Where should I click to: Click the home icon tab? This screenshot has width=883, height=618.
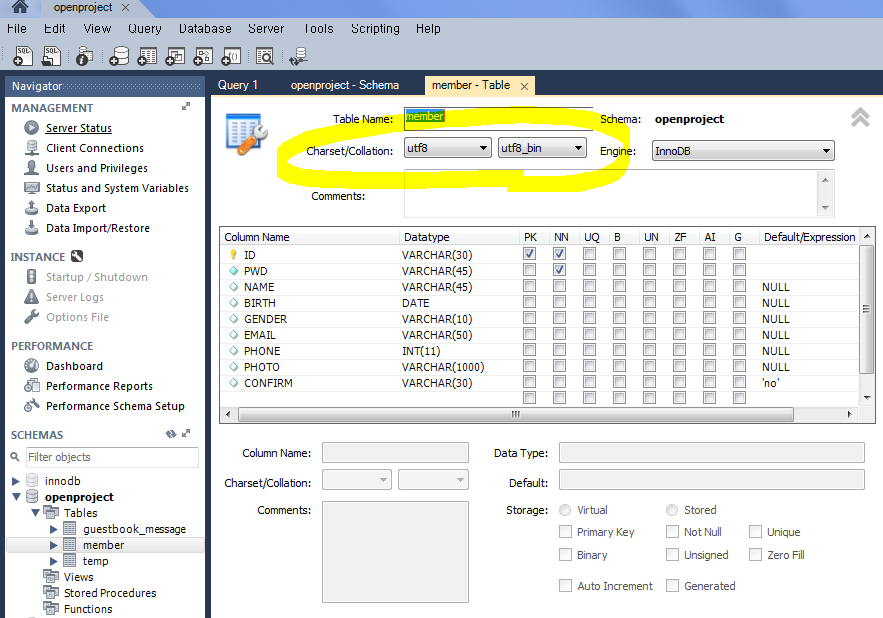point(20,7)
